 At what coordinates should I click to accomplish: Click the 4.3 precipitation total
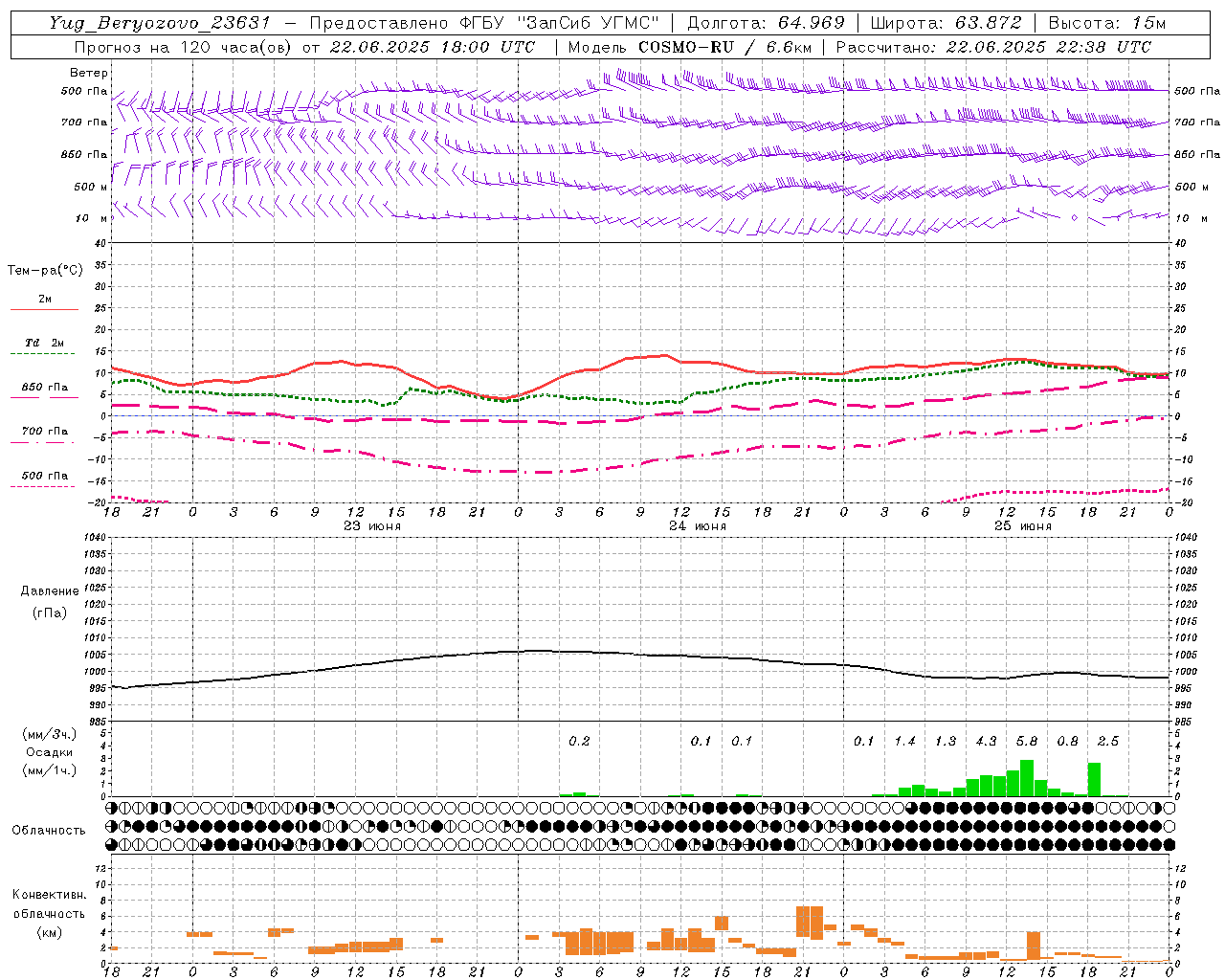tap(986, 742)
